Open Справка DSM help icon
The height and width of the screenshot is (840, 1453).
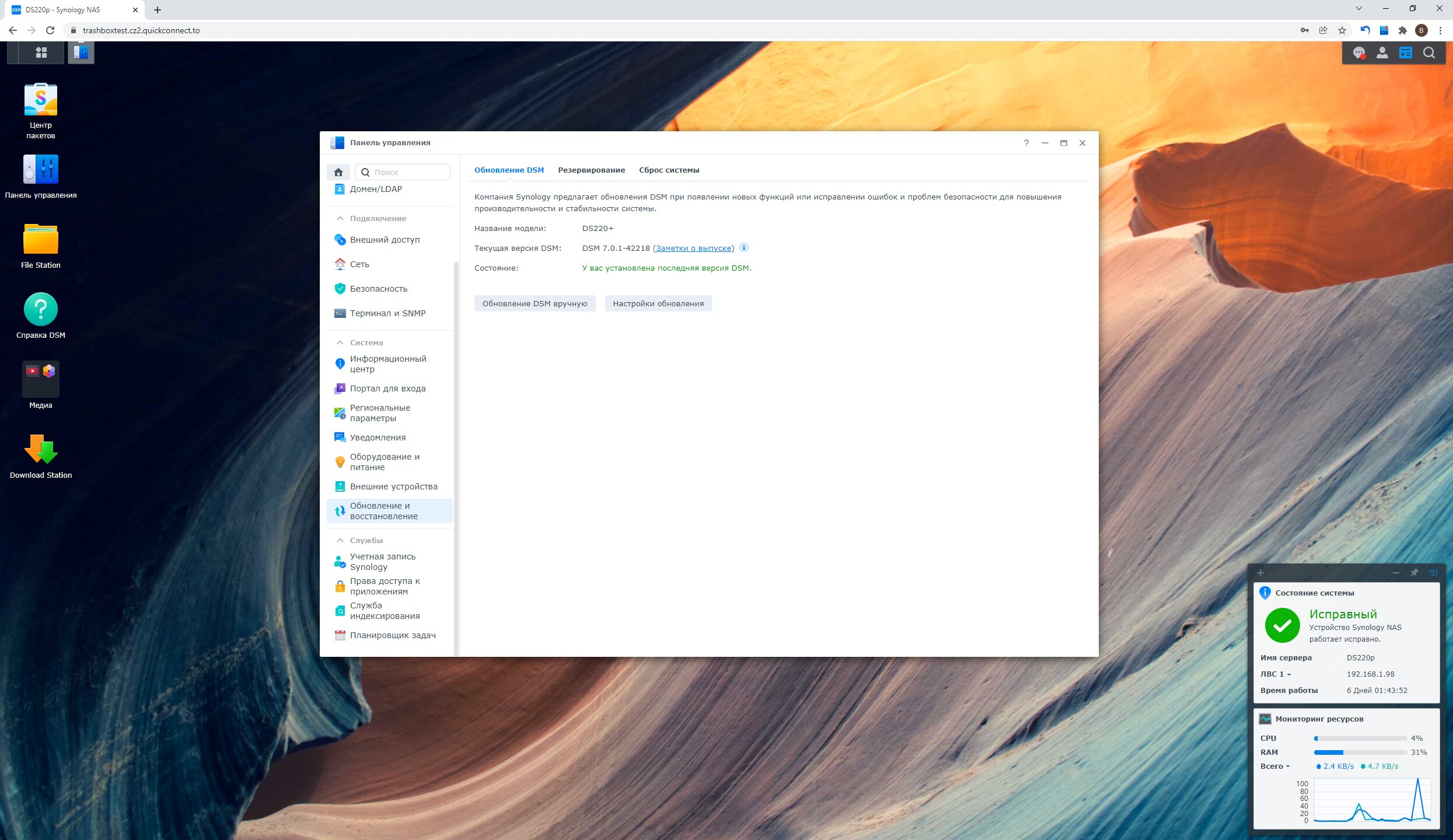pyautogui.click(x=41, y=316)
